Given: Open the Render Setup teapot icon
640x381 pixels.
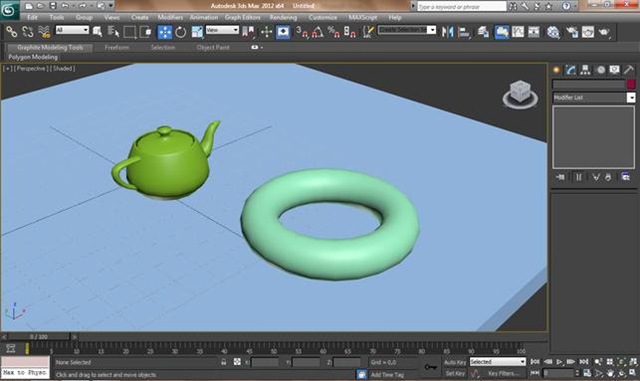Looking at the screenshot, I should click(x=572, y=32).
